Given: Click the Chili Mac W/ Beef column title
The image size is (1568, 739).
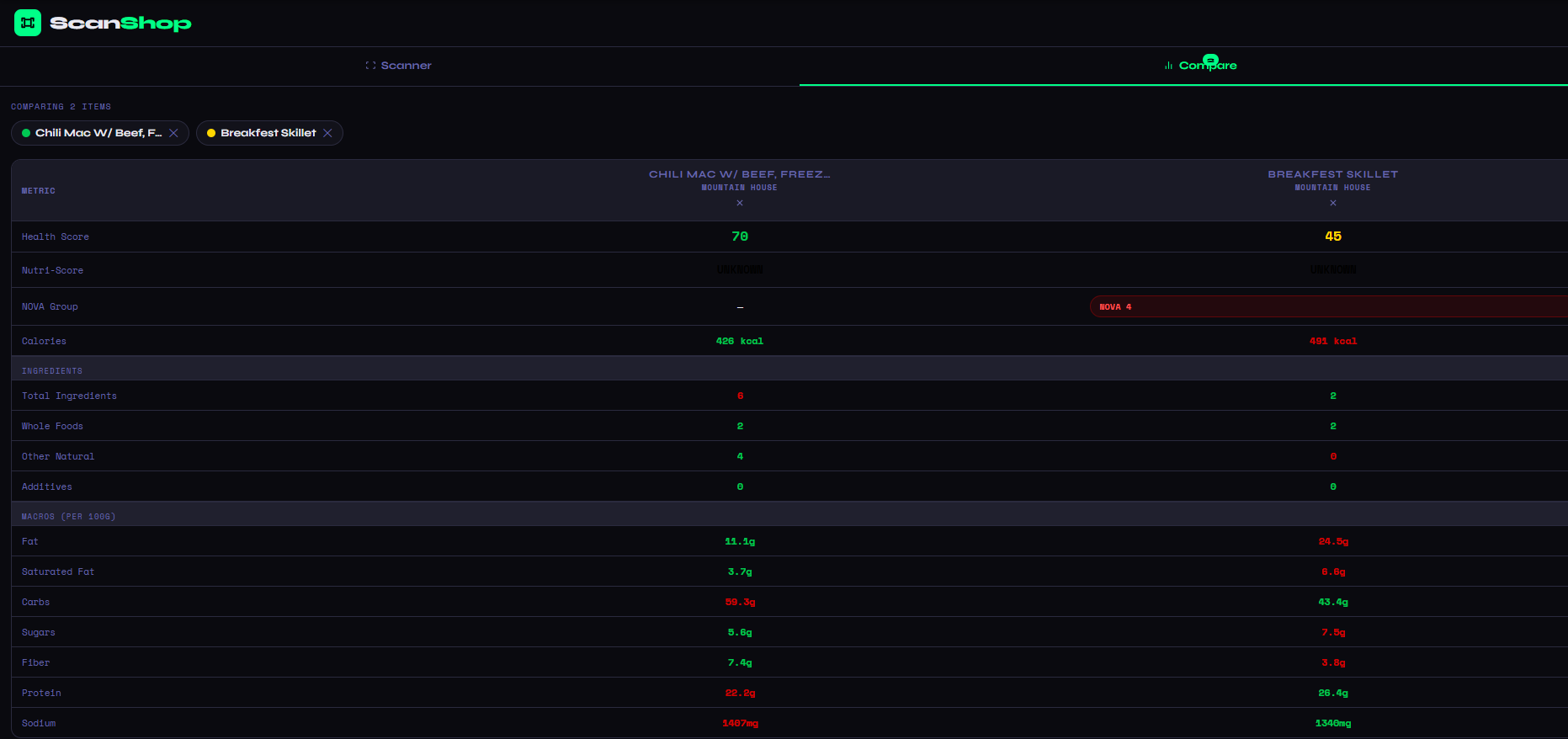Looking at the screenshot, I should coord(739,174).
